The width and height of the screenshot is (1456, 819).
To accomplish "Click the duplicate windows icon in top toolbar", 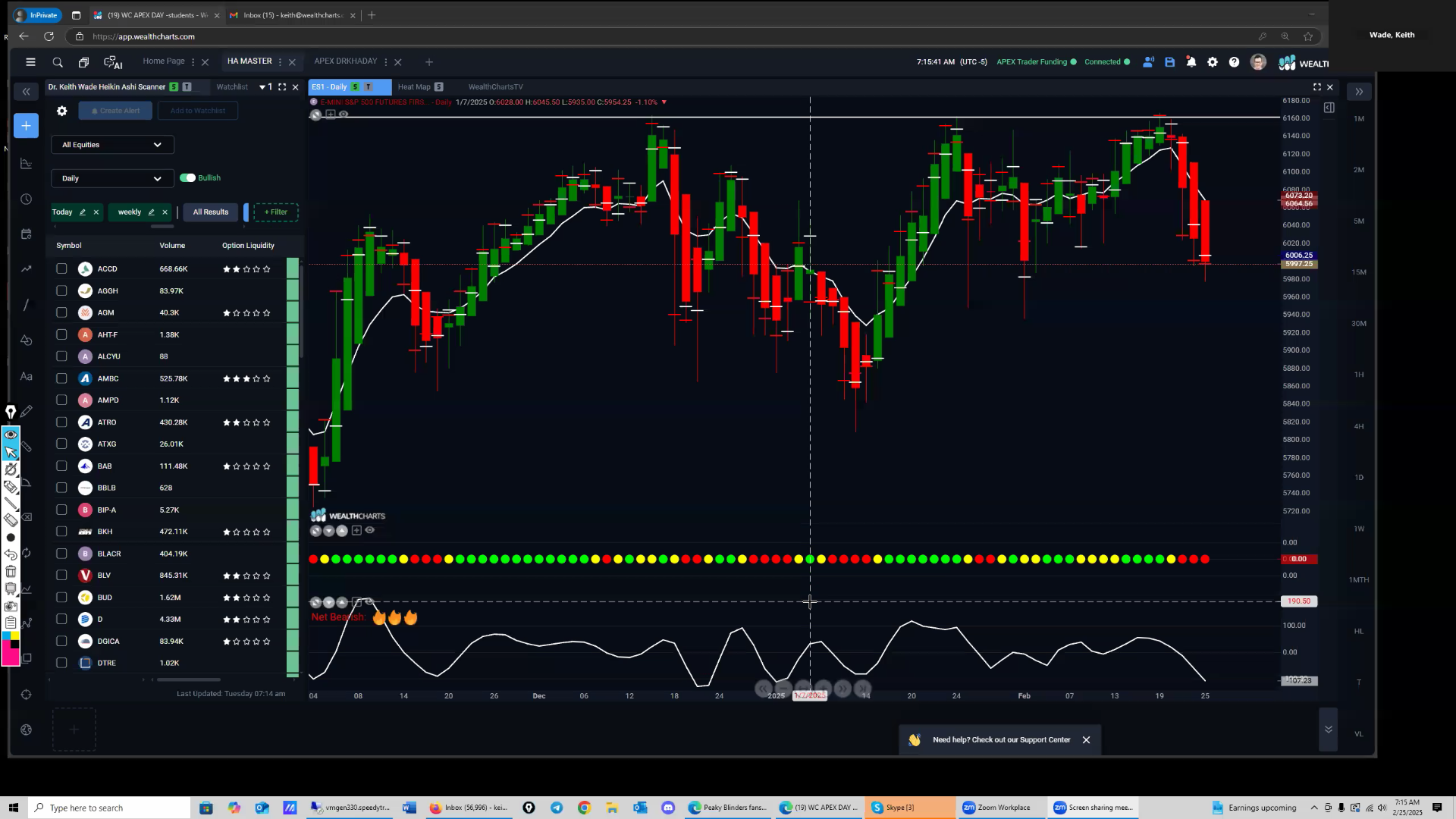I will [x=83, y=62].
